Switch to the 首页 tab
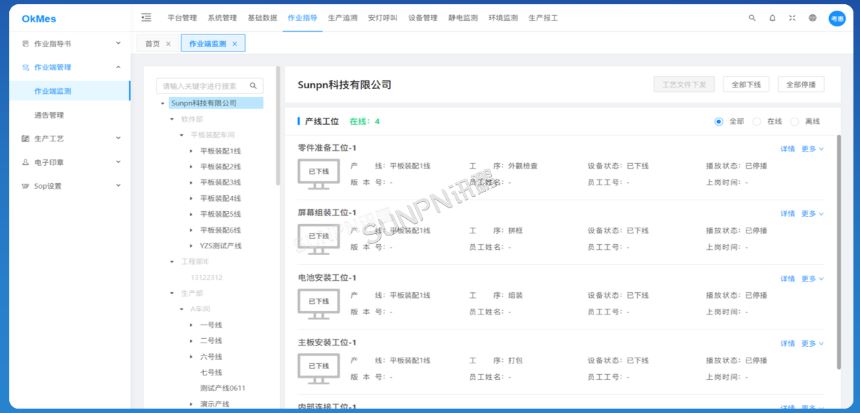The width and height of the screenshot is (860, 413). click(152, 44)
